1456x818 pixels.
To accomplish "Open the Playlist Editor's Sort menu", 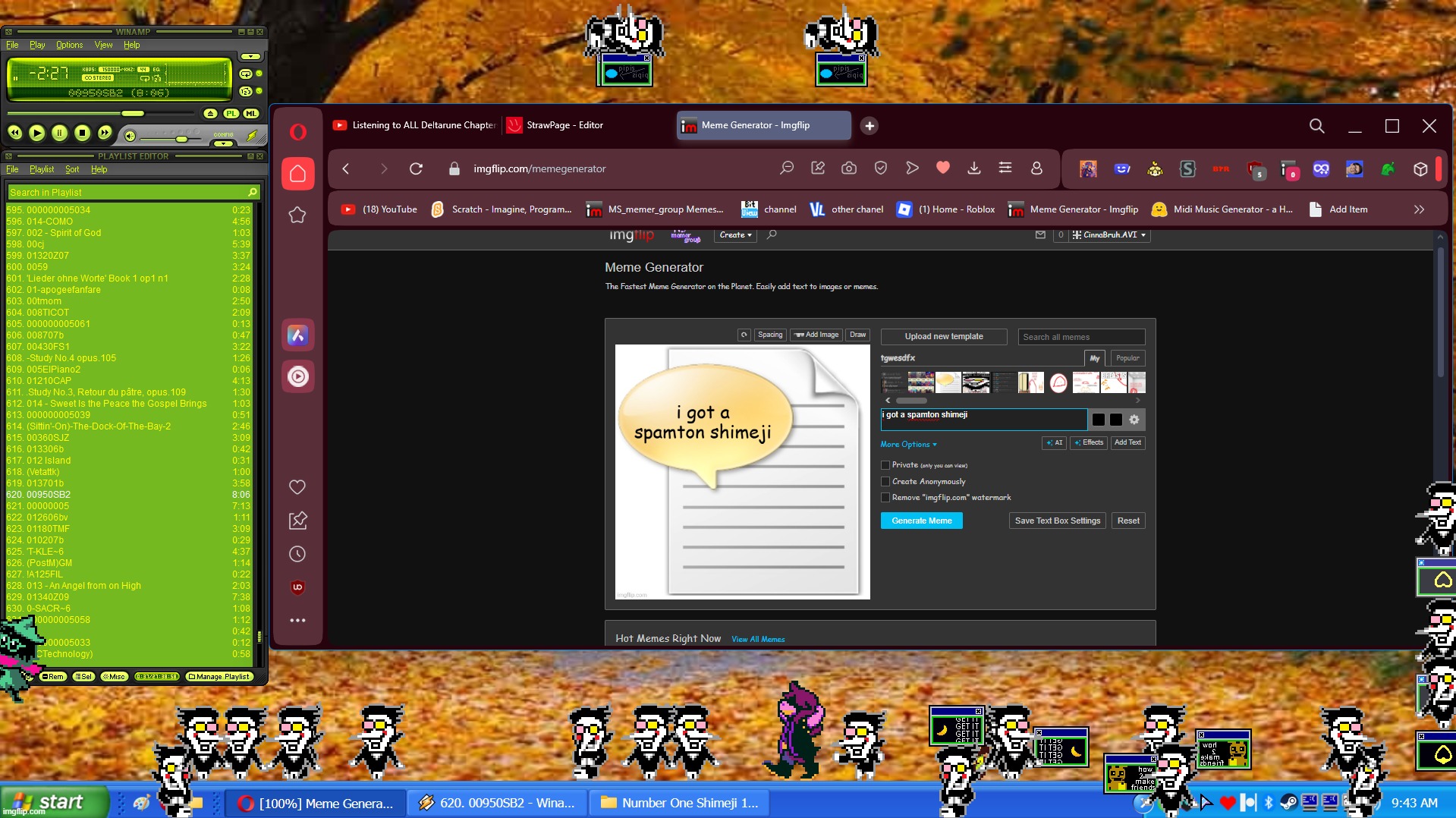I will [x=72, y=169].
